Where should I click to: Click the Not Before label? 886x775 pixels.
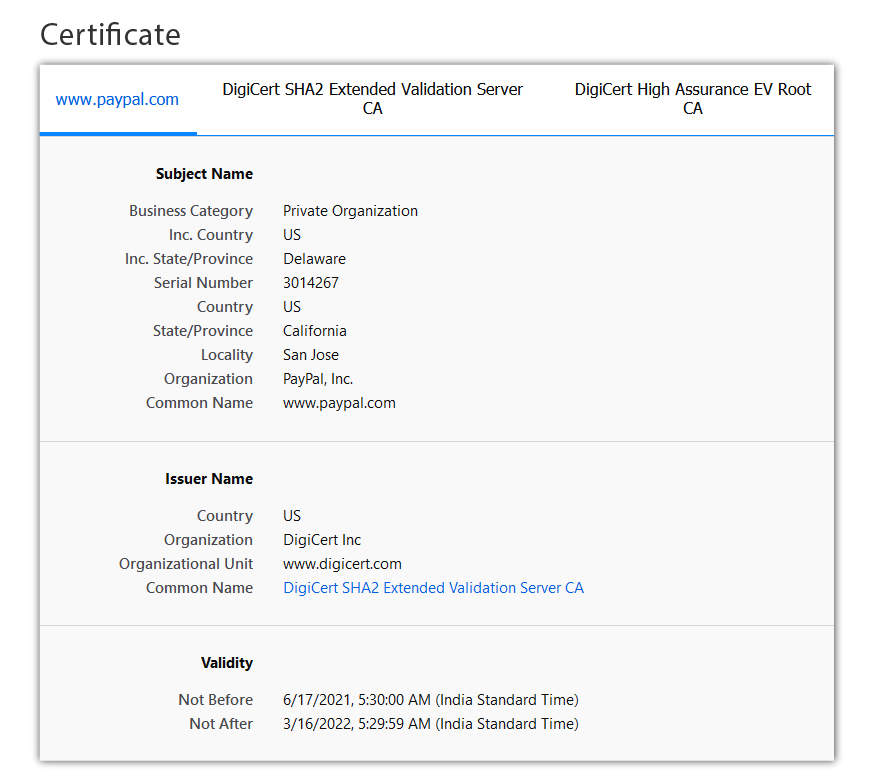[216, 700]
